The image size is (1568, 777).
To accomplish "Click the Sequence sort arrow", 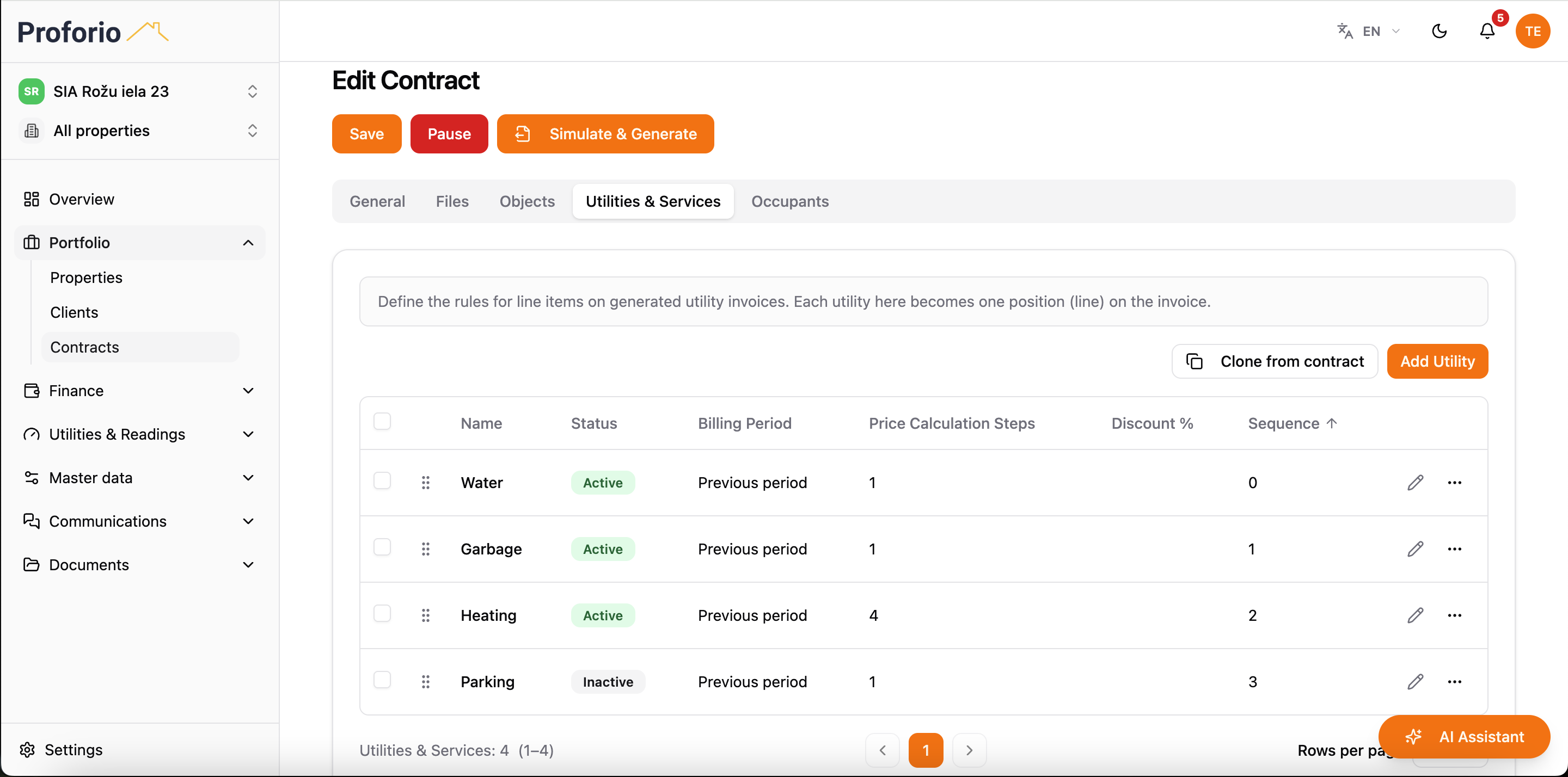I will (1332, 423).
